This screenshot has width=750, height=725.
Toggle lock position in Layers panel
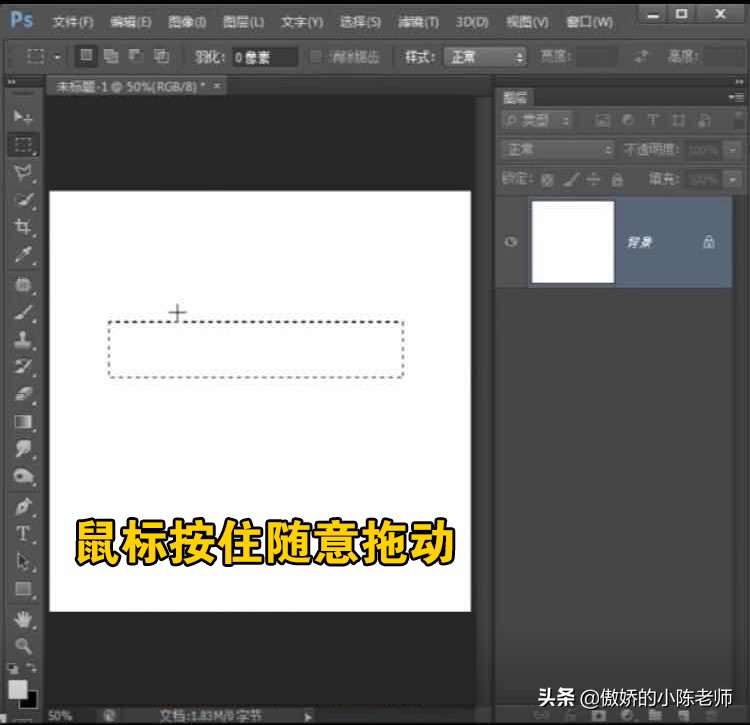pyautogui.click(x=593, y=179)
